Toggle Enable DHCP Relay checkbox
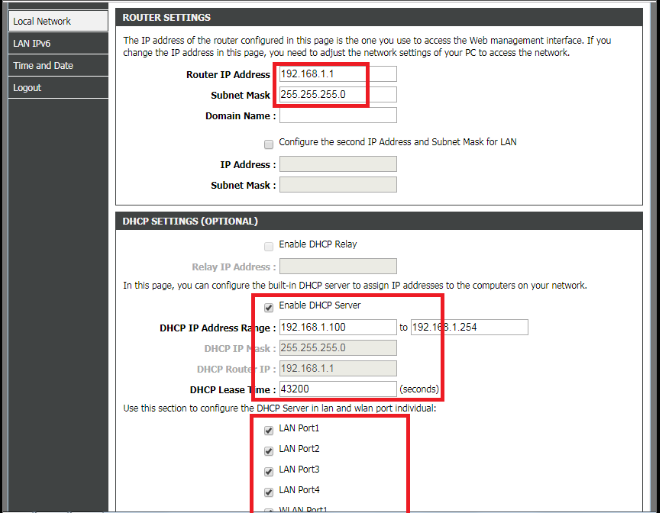 coord(269,246)
